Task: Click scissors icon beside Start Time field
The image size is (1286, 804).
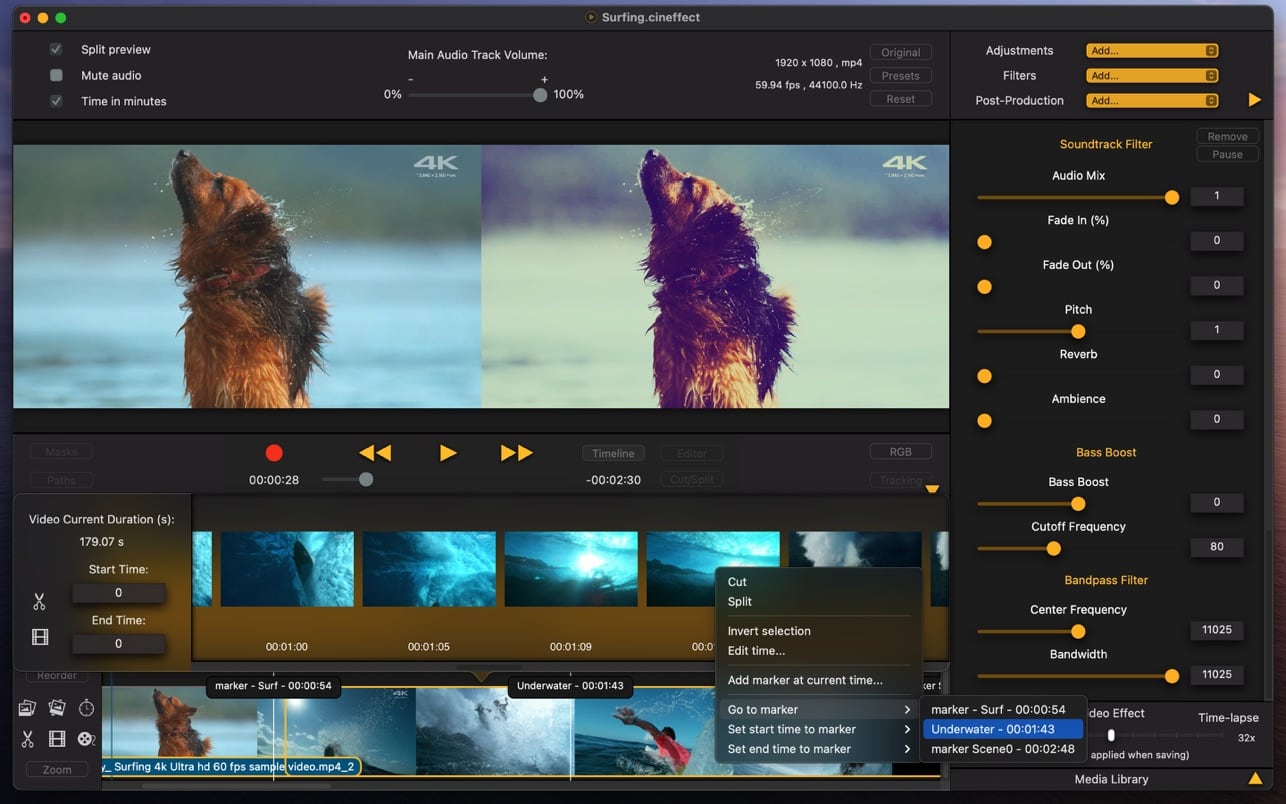Action: (x=39, y=601)
